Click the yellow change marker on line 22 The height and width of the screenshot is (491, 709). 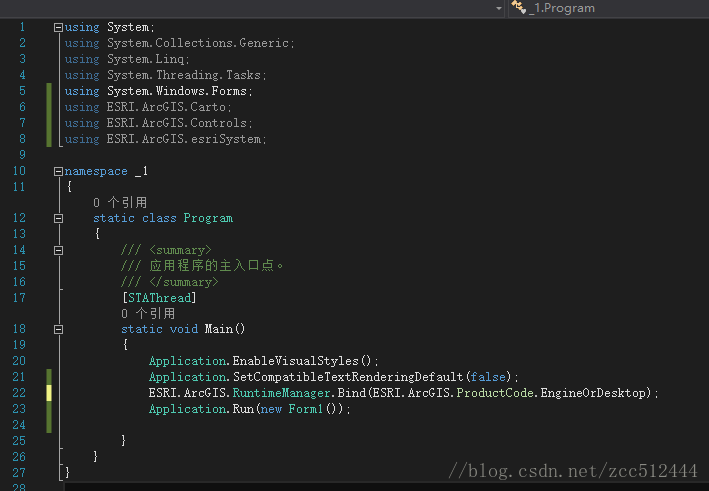click(x=49, y=392)
